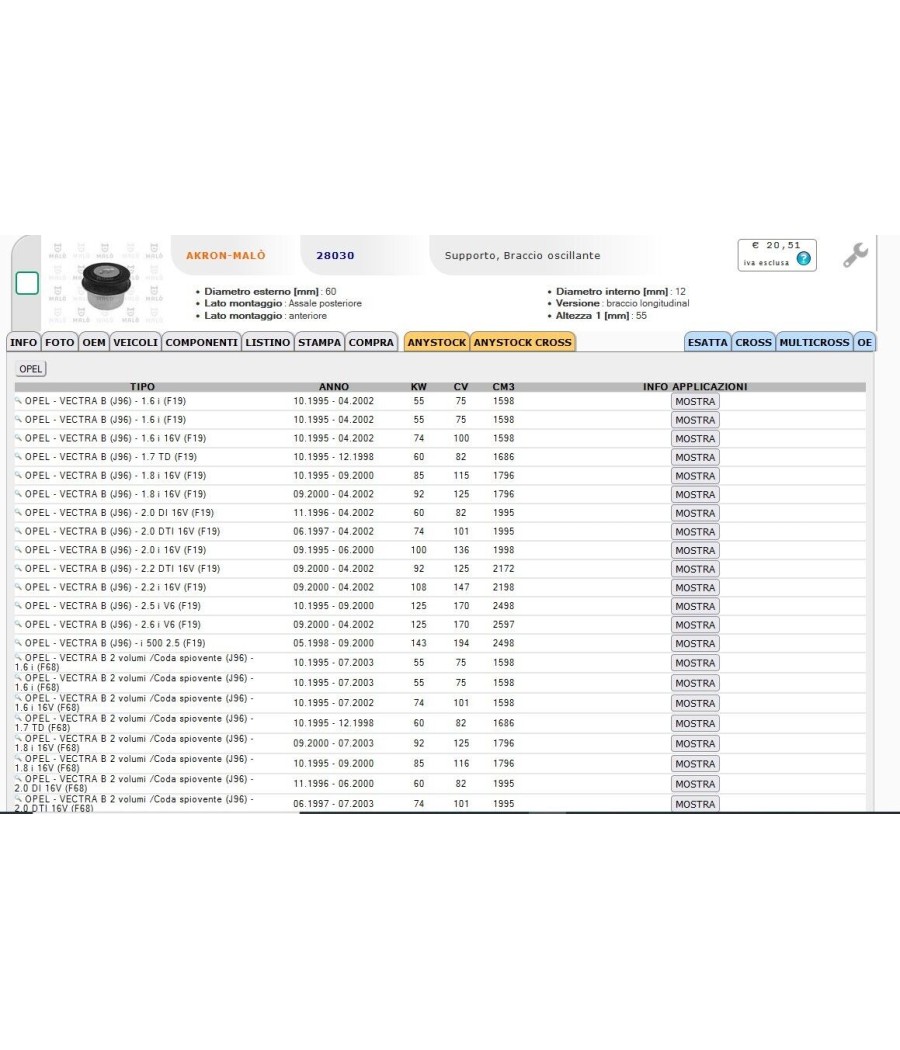Switch to the CROSS tab

(753, 342)
